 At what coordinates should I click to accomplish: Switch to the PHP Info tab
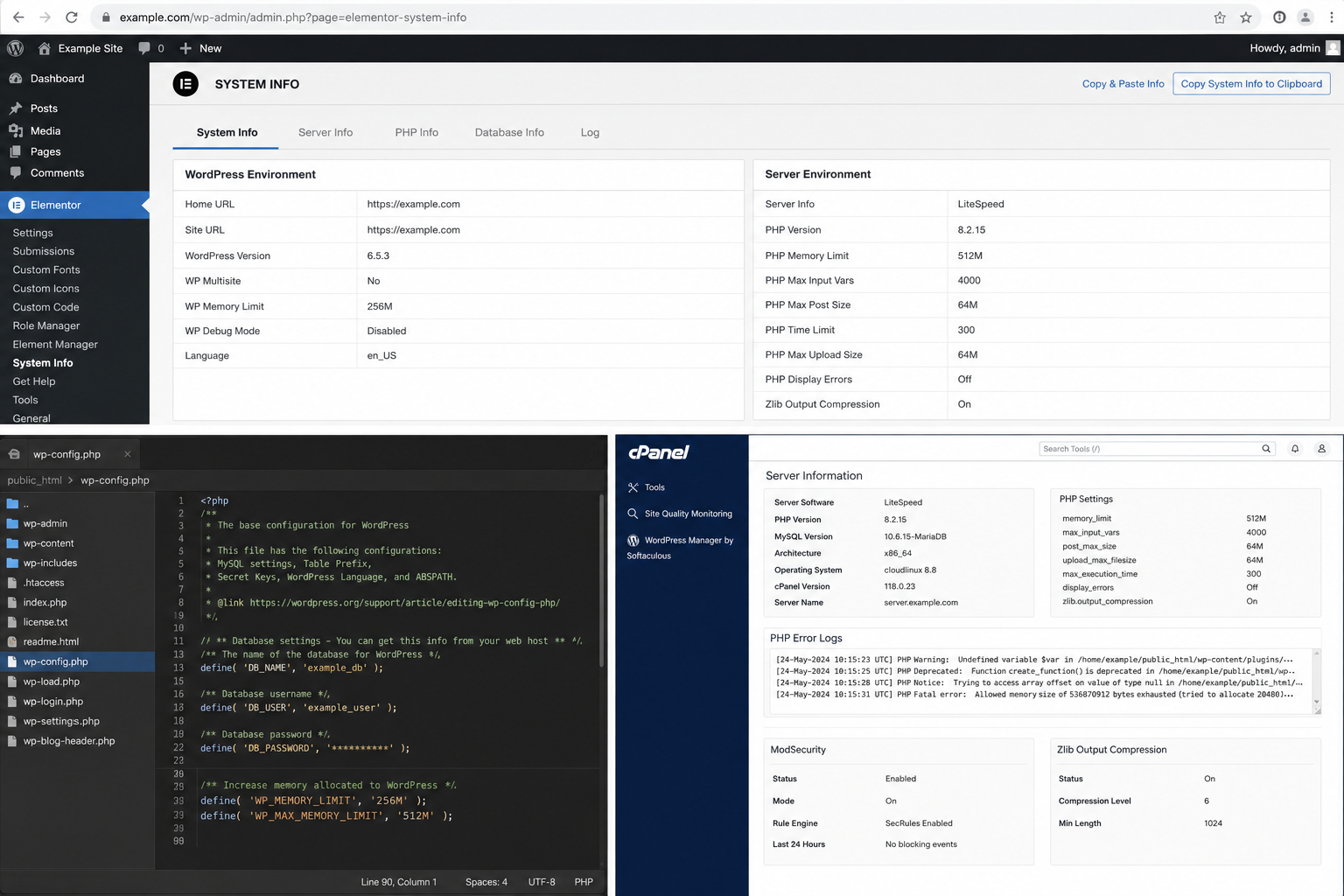416,132
